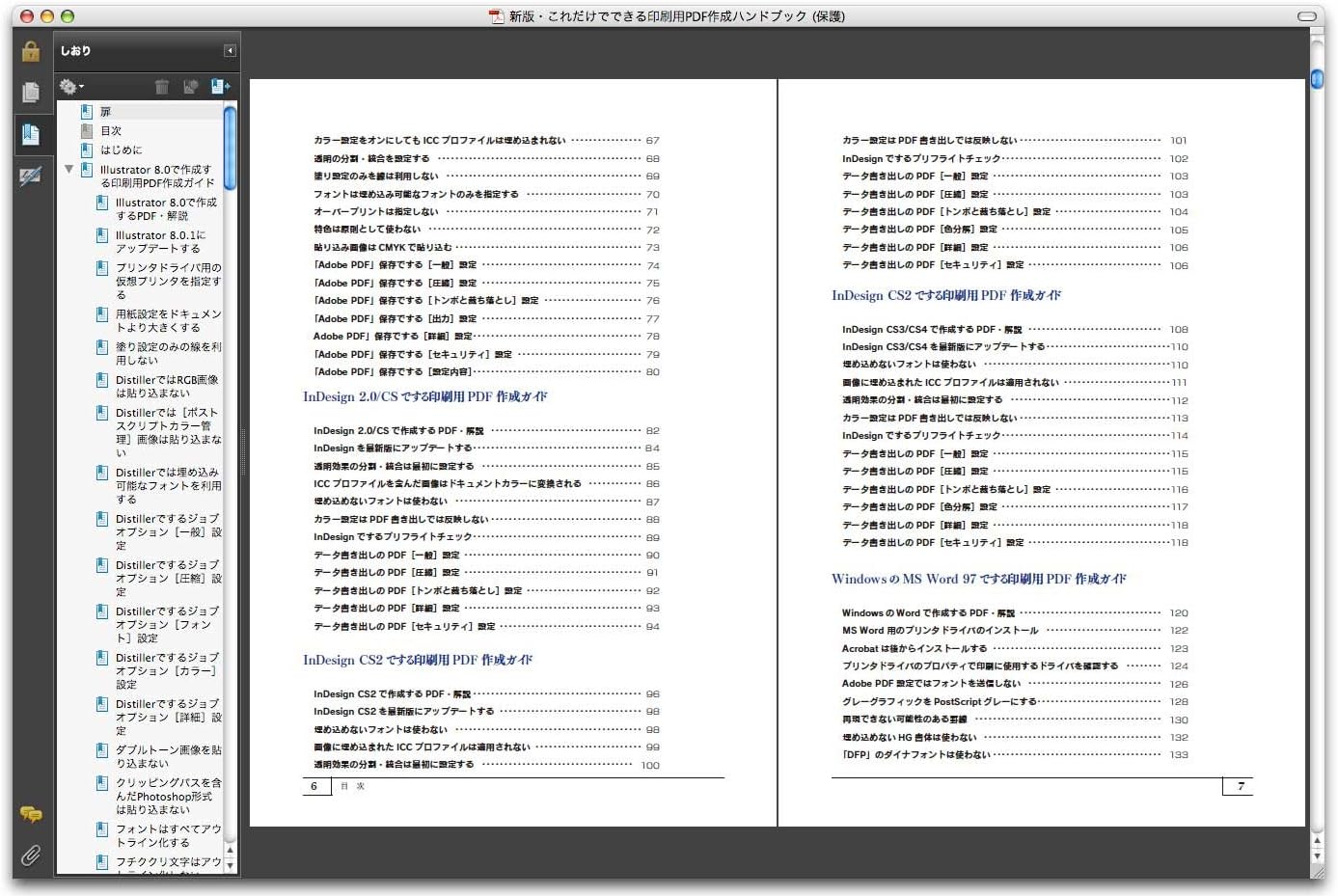Open the Comments panel icon
This screenshot has width=1338, height=896.
pos(32,815)
